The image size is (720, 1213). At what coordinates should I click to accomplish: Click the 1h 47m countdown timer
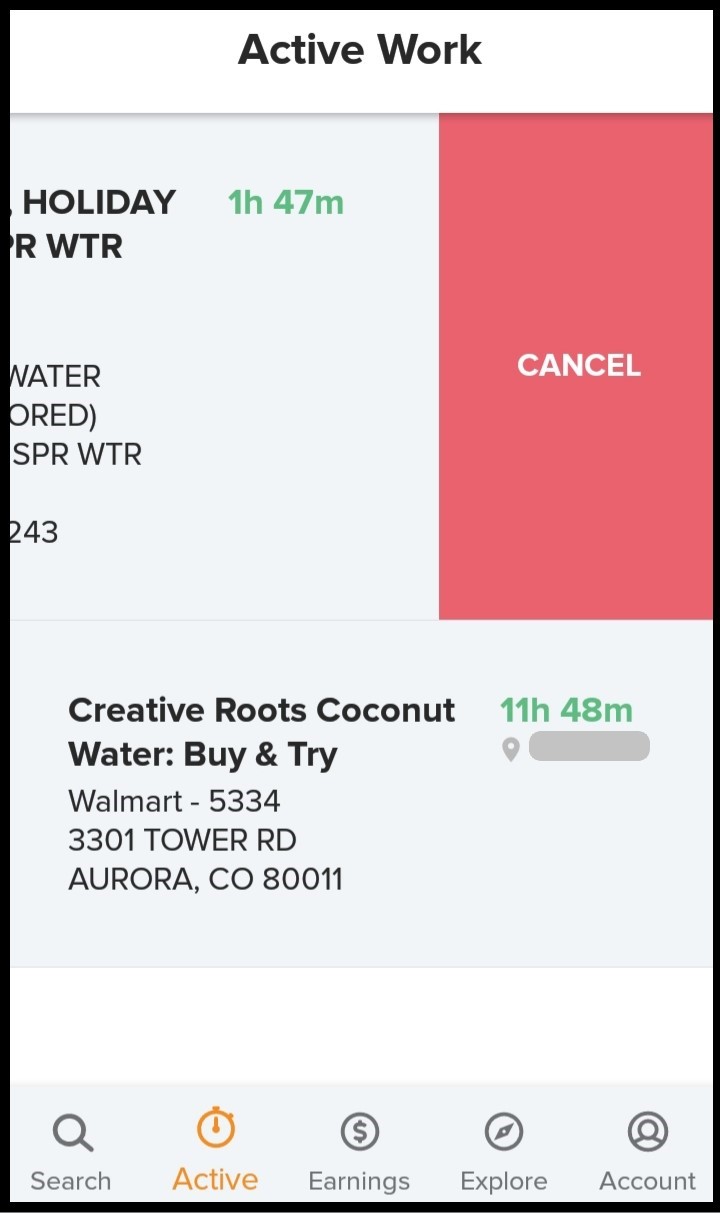pyautogui.click(x=286, y=202)
